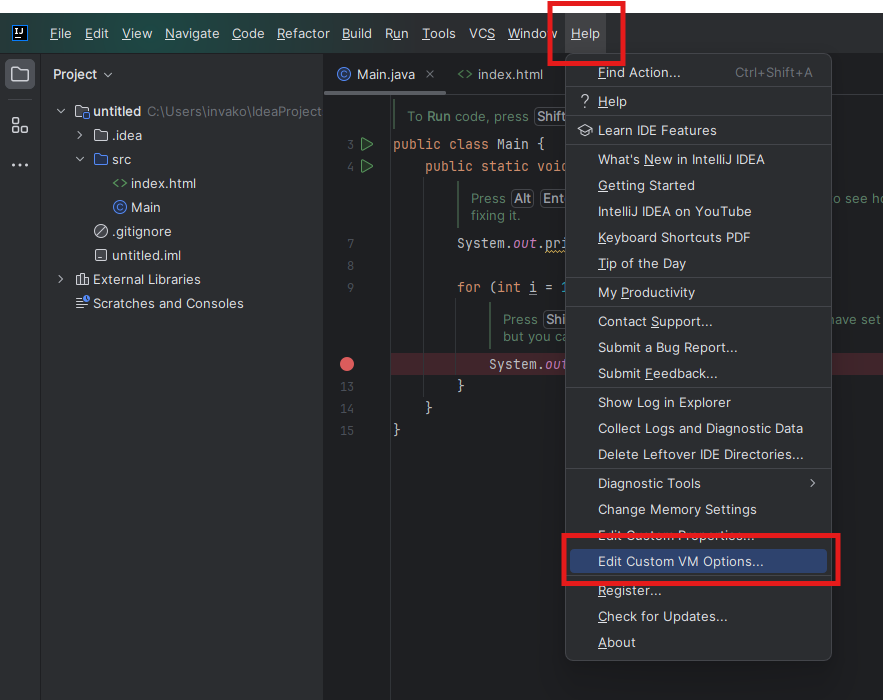Click the IntelliJ IDEA logo icon
883x700 pixels.
(20, 33)
